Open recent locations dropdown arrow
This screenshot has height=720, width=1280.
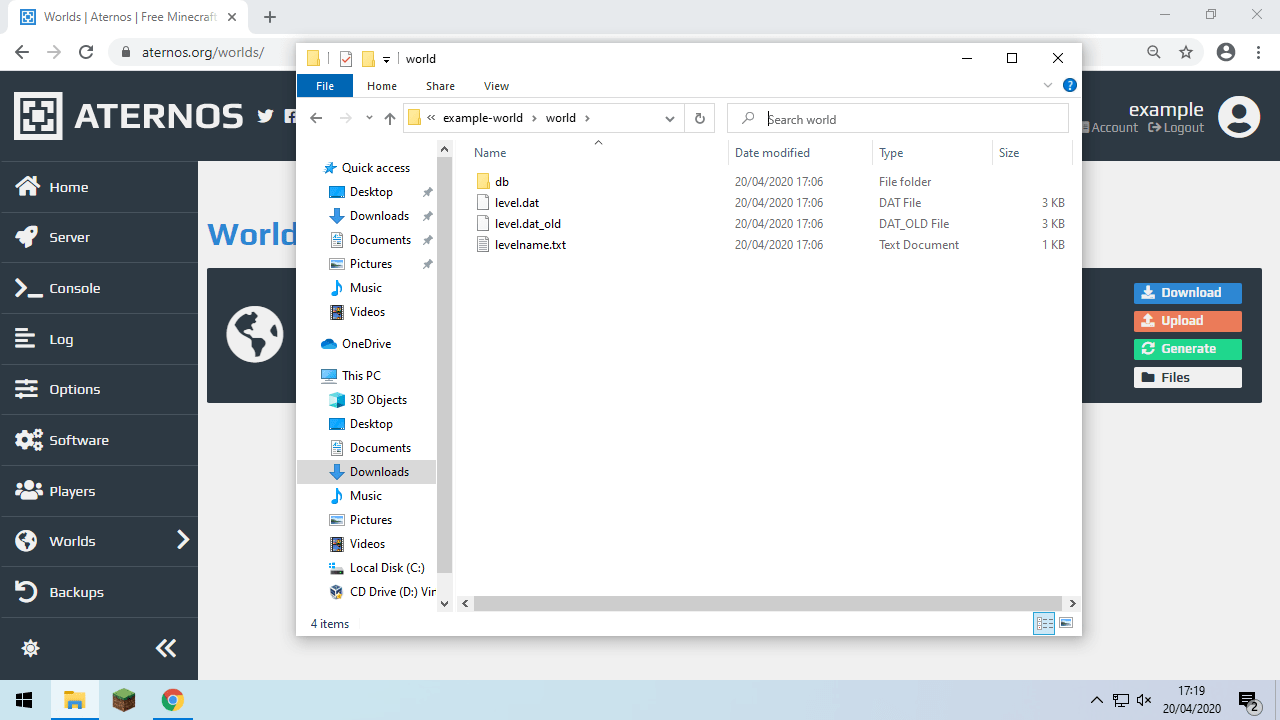tap(369, 118)
